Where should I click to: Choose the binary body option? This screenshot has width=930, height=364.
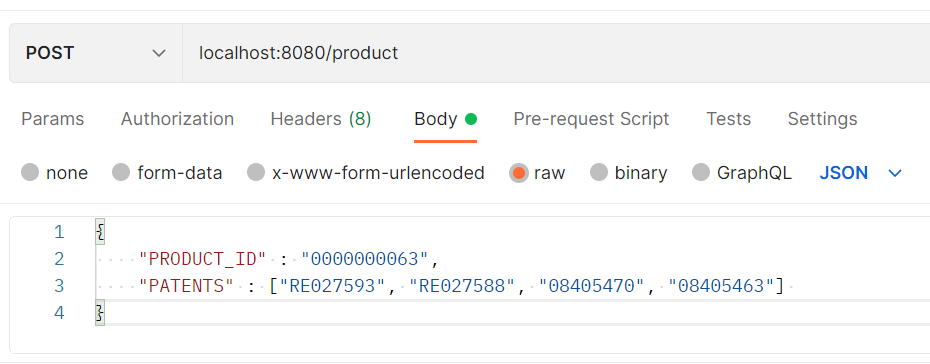(599, 173)
